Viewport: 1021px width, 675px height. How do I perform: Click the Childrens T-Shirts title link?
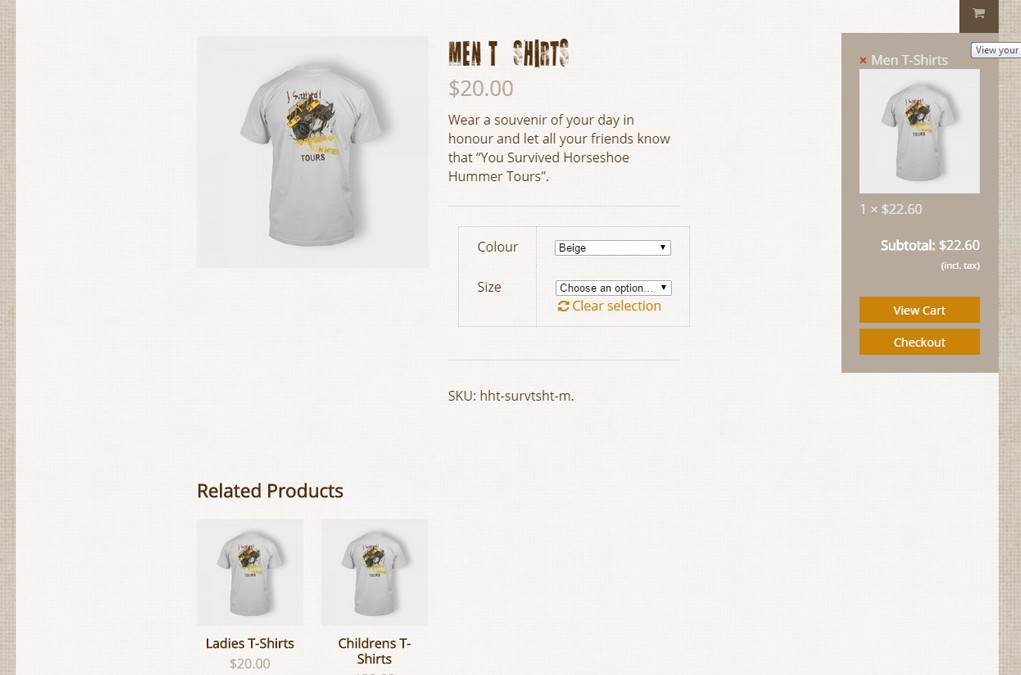[x=374, y=651]
